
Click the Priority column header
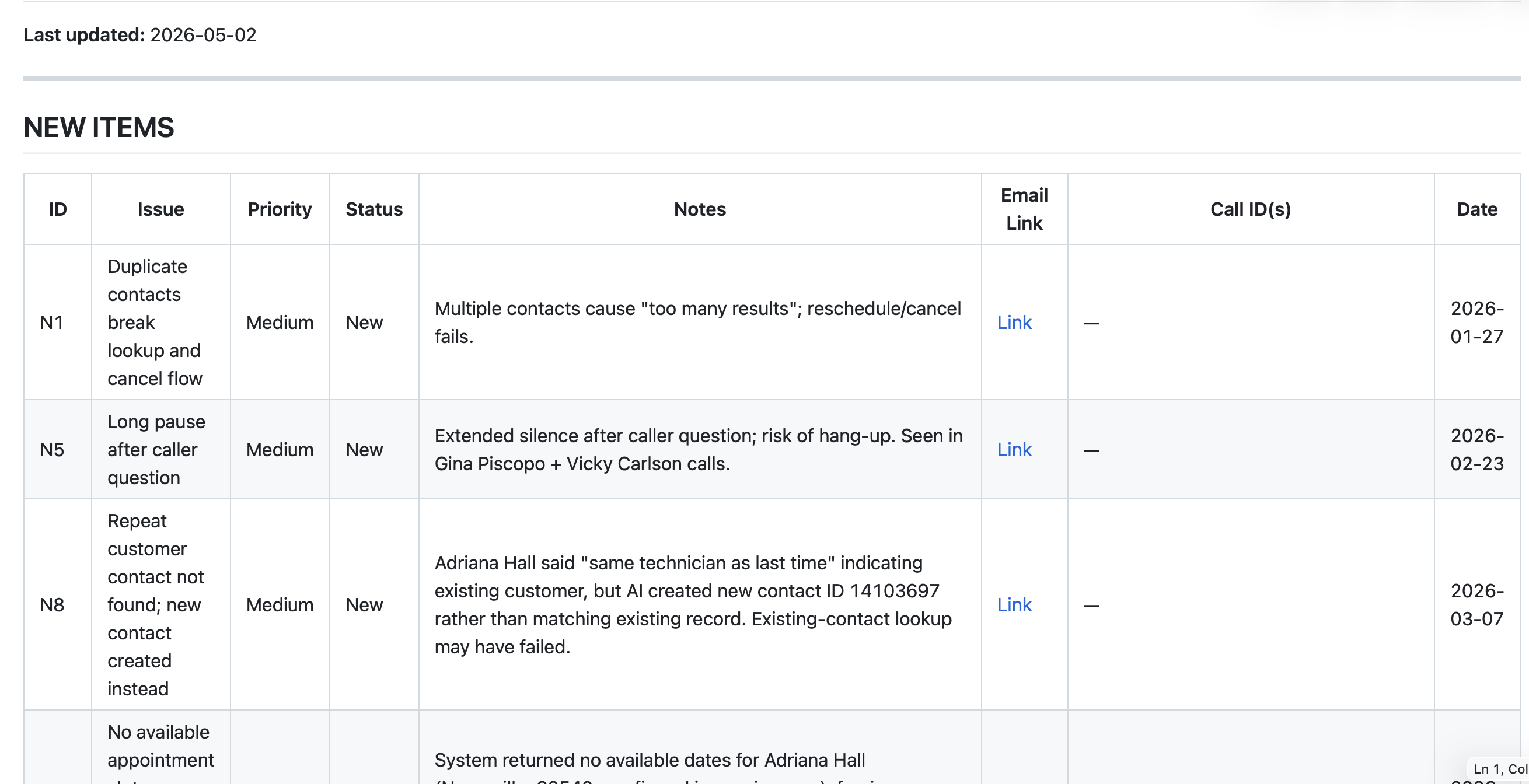[280, 209]
